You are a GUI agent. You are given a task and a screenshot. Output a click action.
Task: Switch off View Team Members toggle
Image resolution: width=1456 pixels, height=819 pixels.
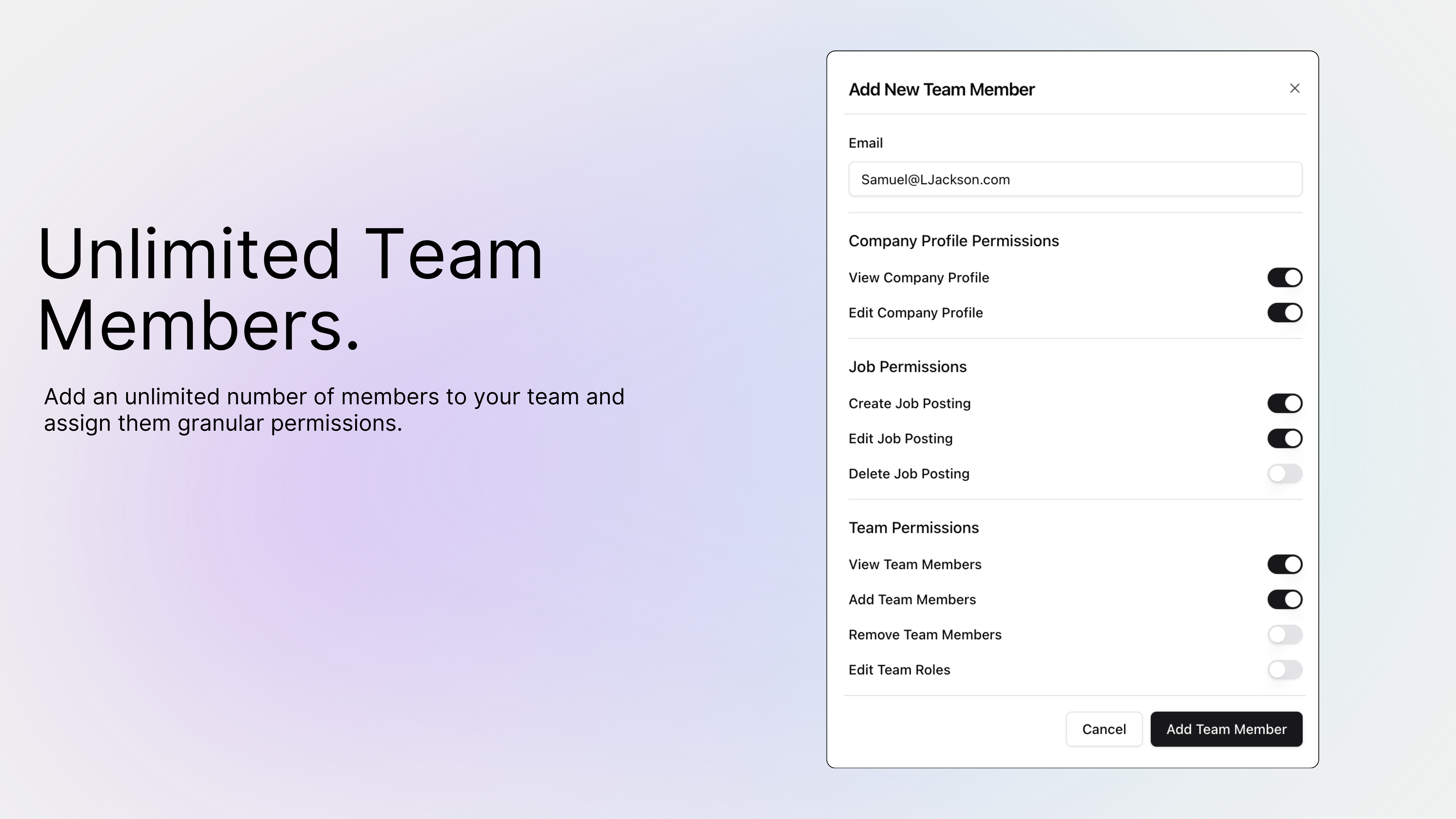tap(1284, 564)
